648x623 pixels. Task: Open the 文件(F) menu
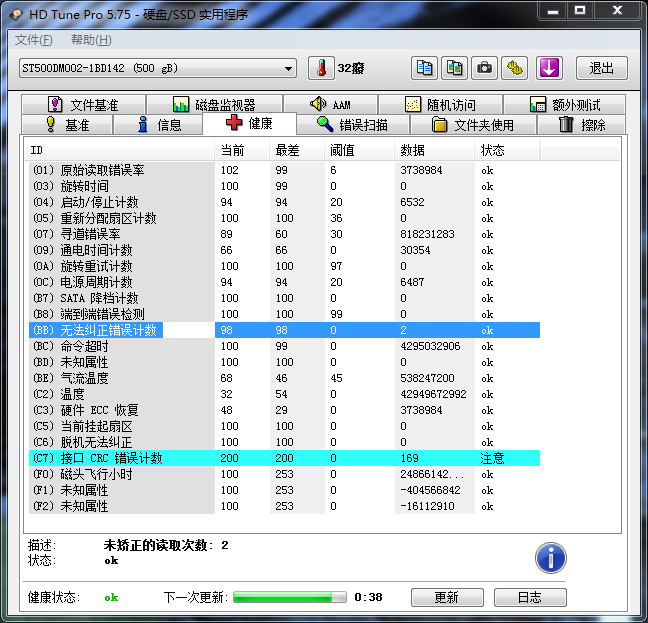33,40
